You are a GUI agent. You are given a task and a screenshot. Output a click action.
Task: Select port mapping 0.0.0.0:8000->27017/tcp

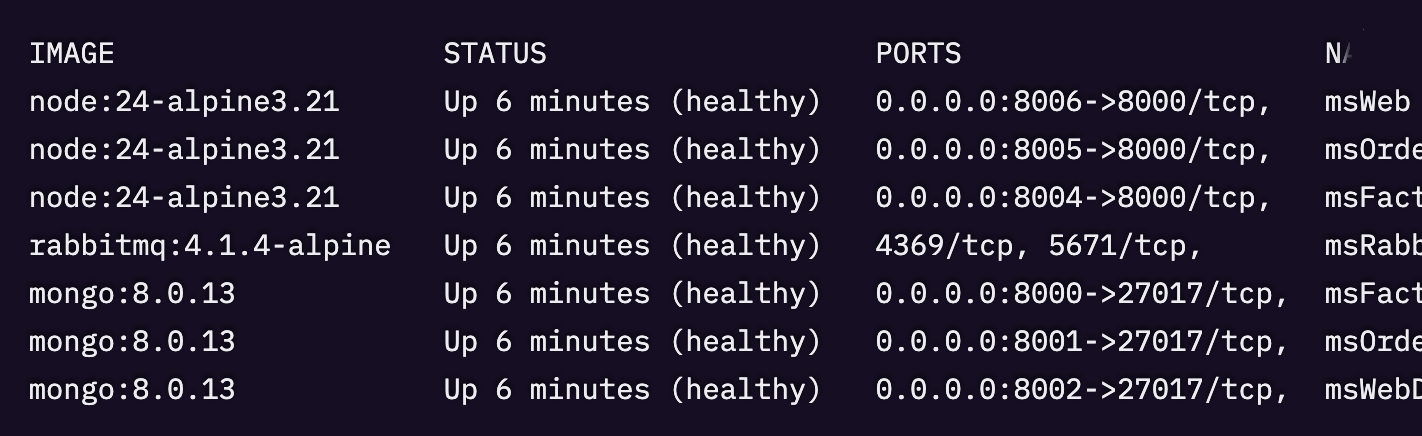tap(1081, 293)
